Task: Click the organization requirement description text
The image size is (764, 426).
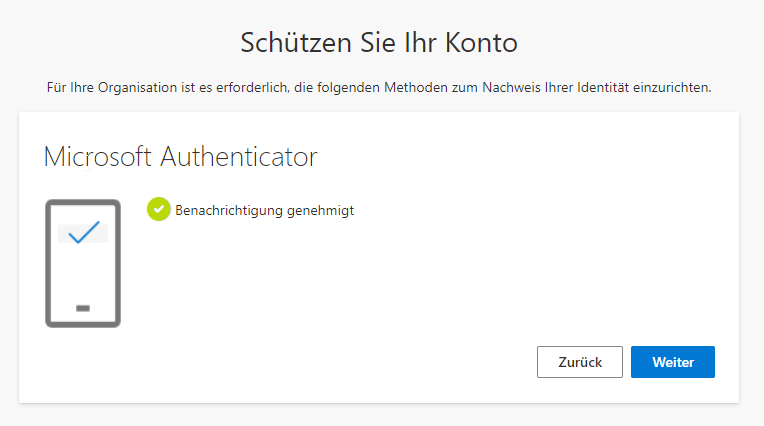Action: coord(379,87)
